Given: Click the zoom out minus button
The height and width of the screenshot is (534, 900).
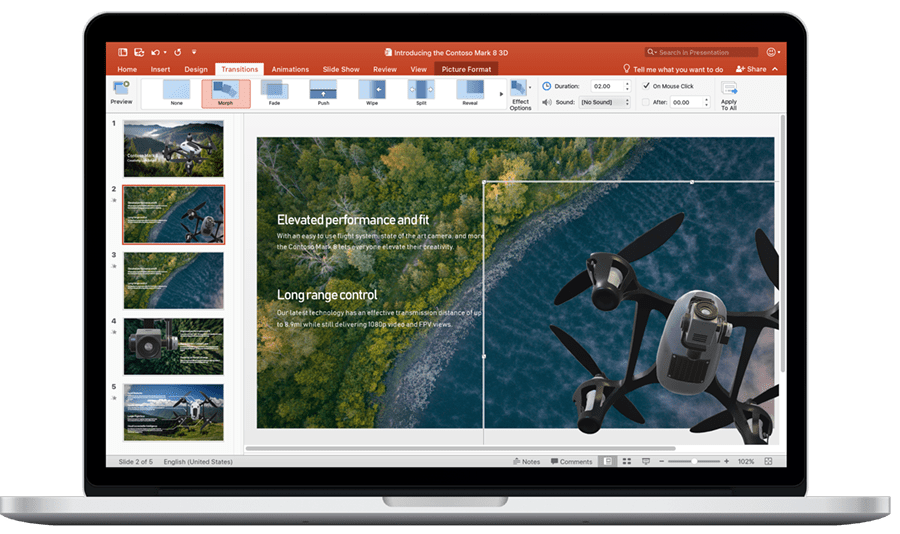Looking at the screenshot, I should pos(661,462).
